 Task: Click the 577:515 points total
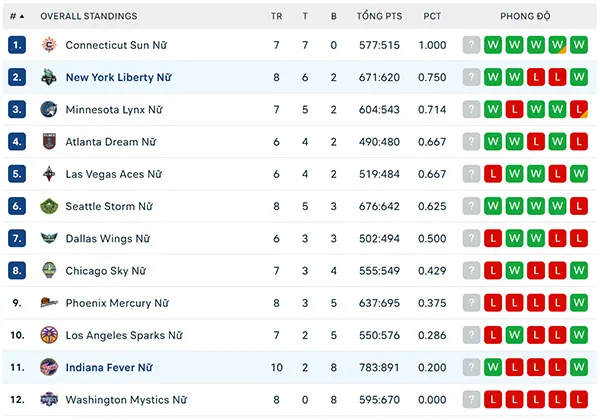coord(379,45)
